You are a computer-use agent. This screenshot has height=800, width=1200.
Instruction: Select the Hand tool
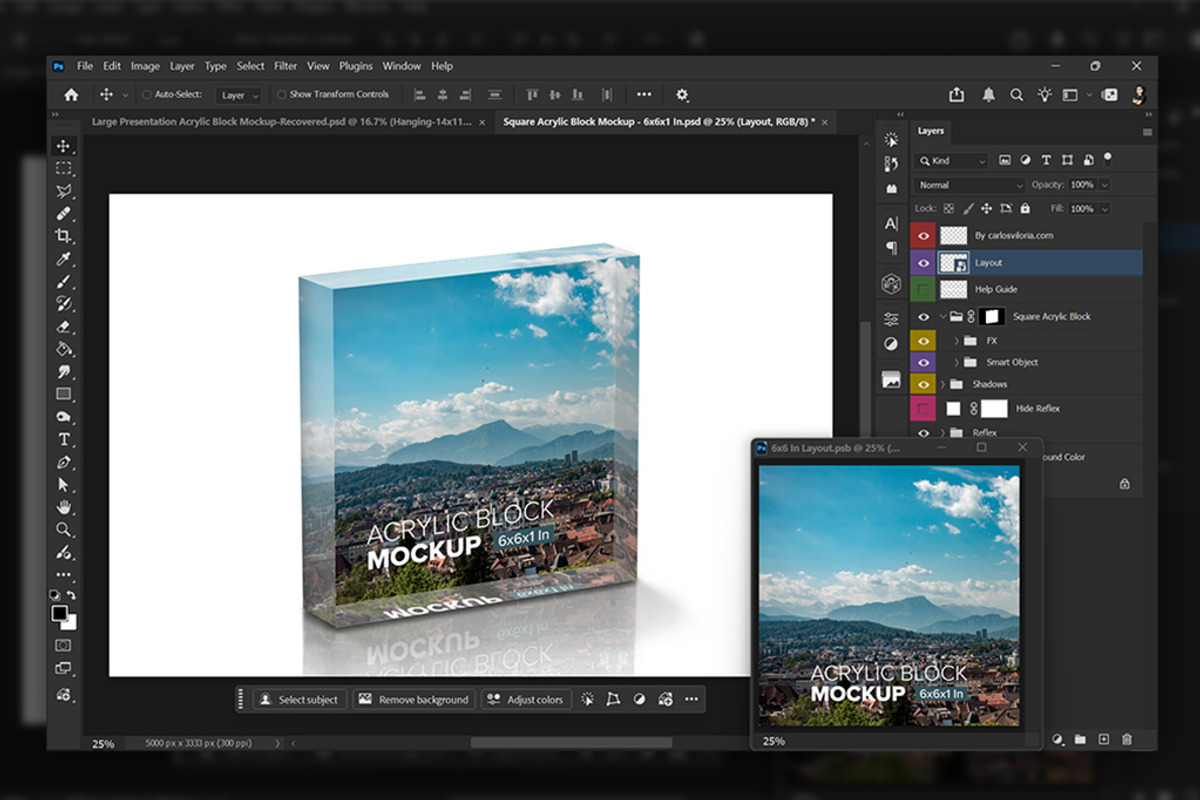tap(64, 507)
